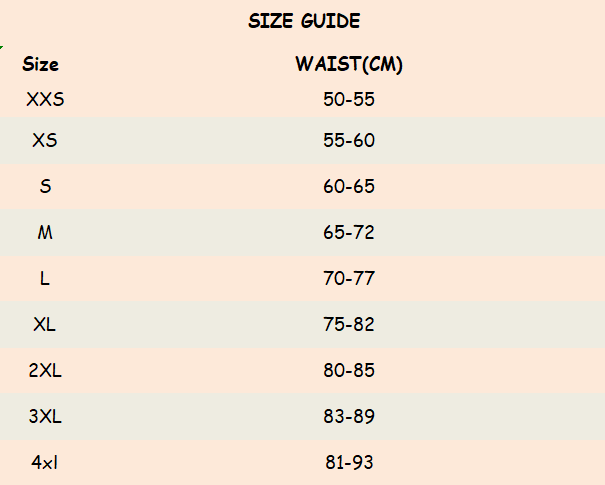Viewport: 605px width, 485px height.
Task: Click the WAIST(CM) column header
Action: pyautogui.click(x=349, y=65)
